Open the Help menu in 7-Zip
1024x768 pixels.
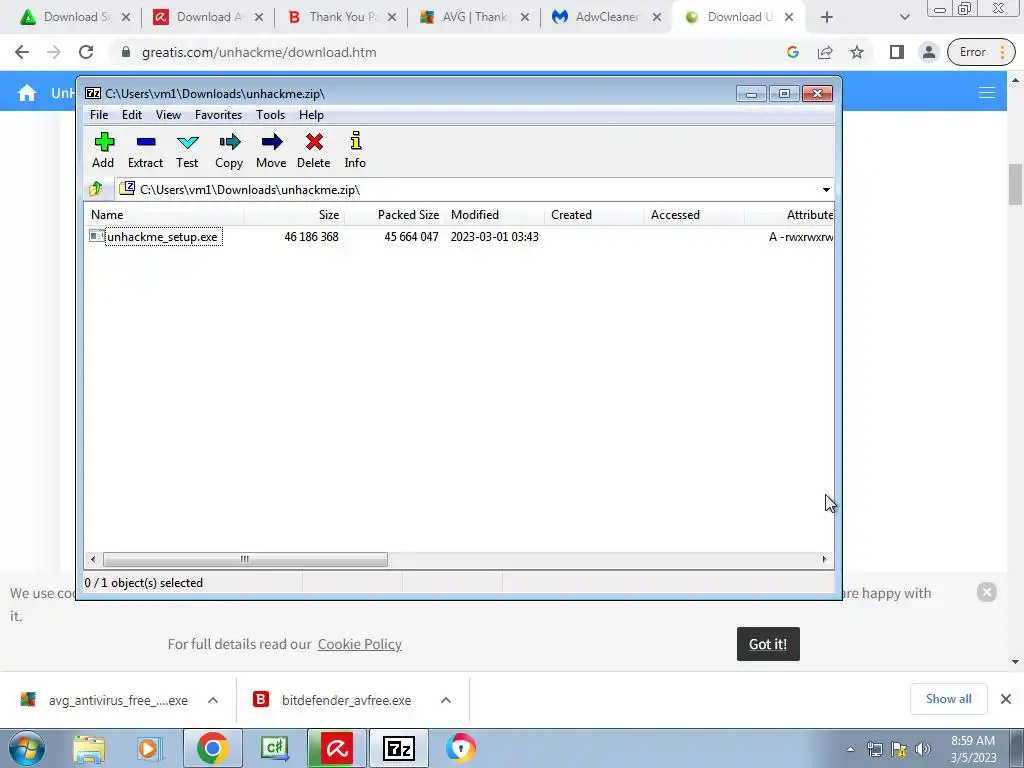[312, 115]
